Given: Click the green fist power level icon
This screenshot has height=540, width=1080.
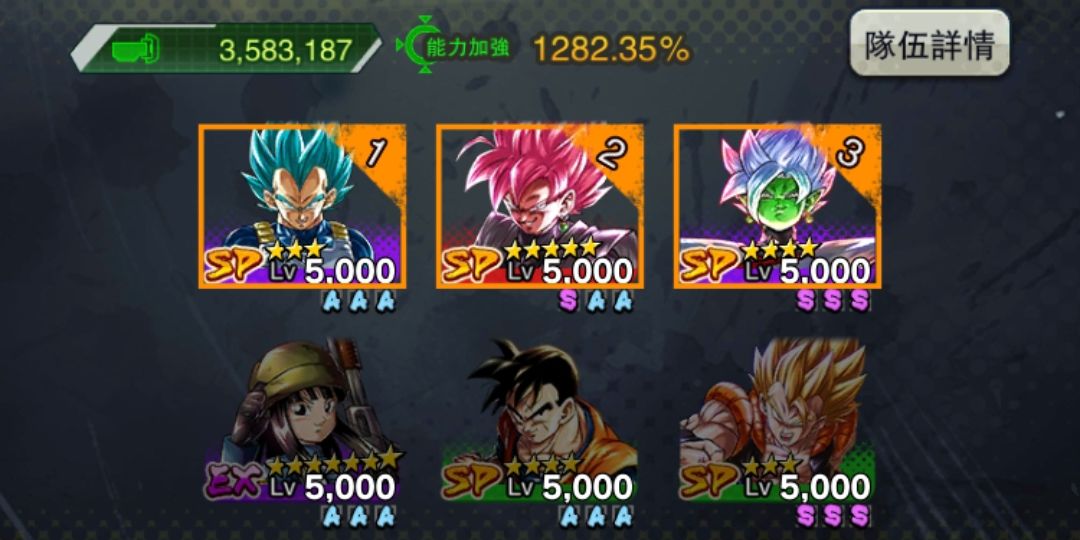Looking at the screenshot, I should [x=136, y=50].
